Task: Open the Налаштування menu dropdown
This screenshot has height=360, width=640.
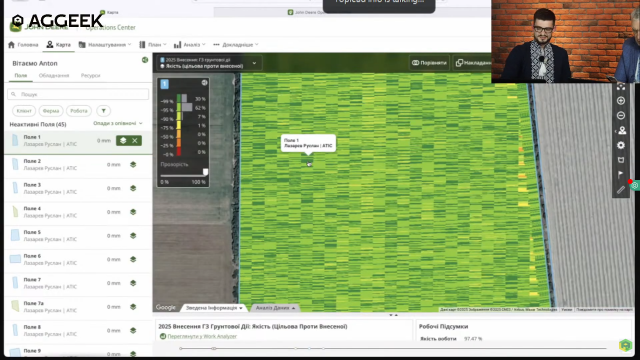Action: click(x=105, y=44)
